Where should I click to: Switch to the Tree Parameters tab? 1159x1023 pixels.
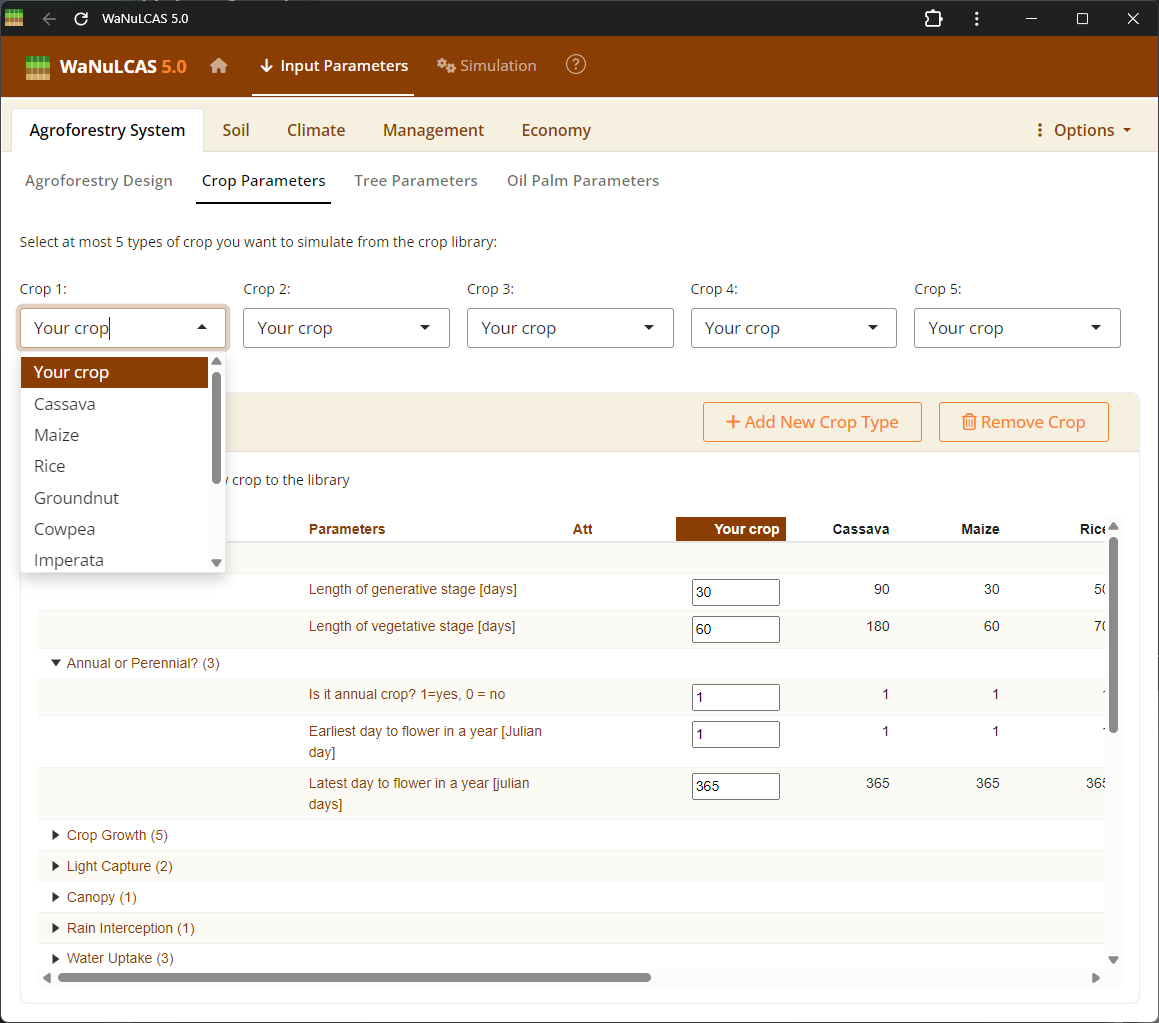416,181
